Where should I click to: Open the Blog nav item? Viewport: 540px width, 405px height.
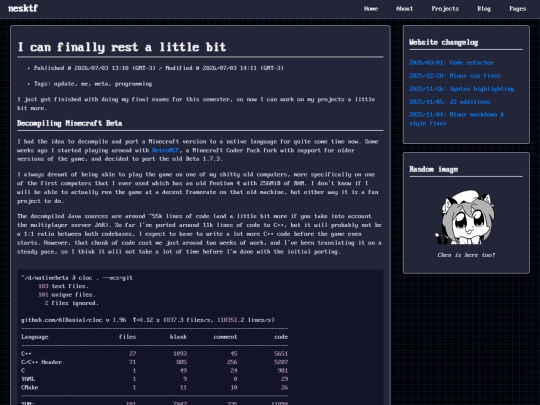484,9
